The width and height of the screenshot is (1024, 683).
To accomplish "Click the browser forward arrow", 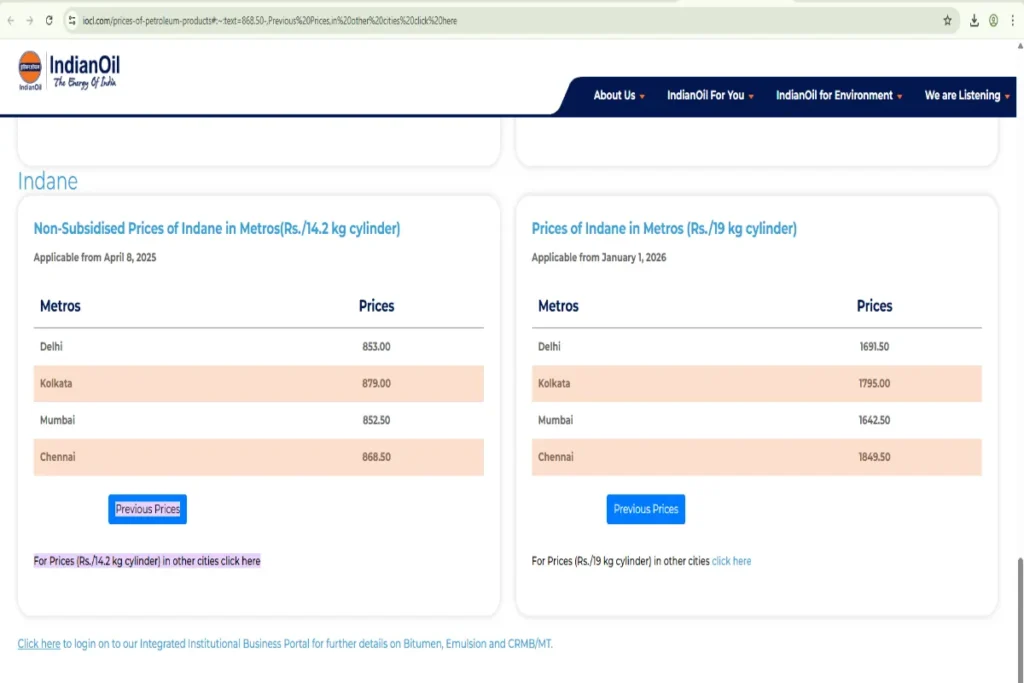I will [x=30, y=20].
